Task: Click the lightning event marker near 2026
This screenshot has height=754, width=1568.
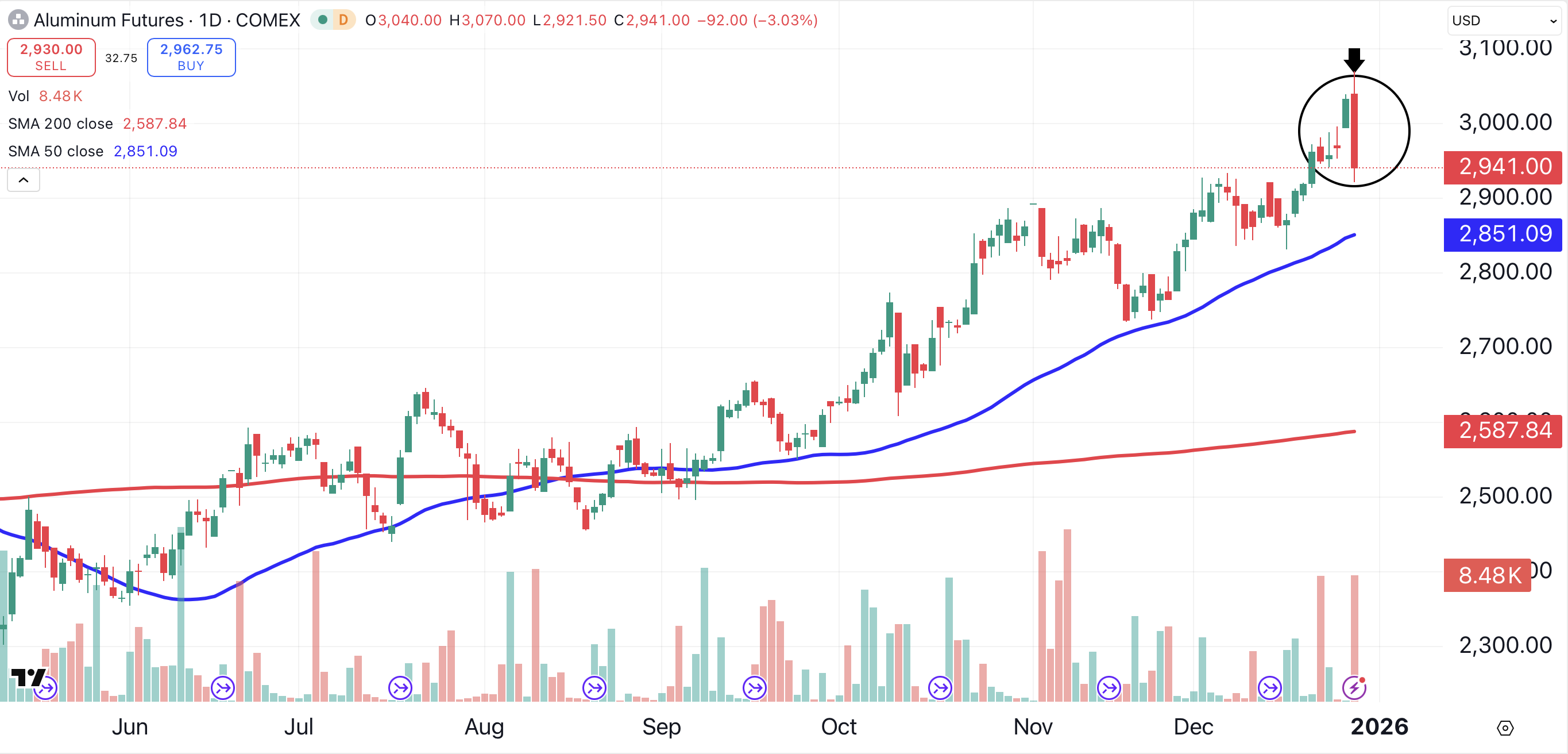Action: tap(1354, 688)
